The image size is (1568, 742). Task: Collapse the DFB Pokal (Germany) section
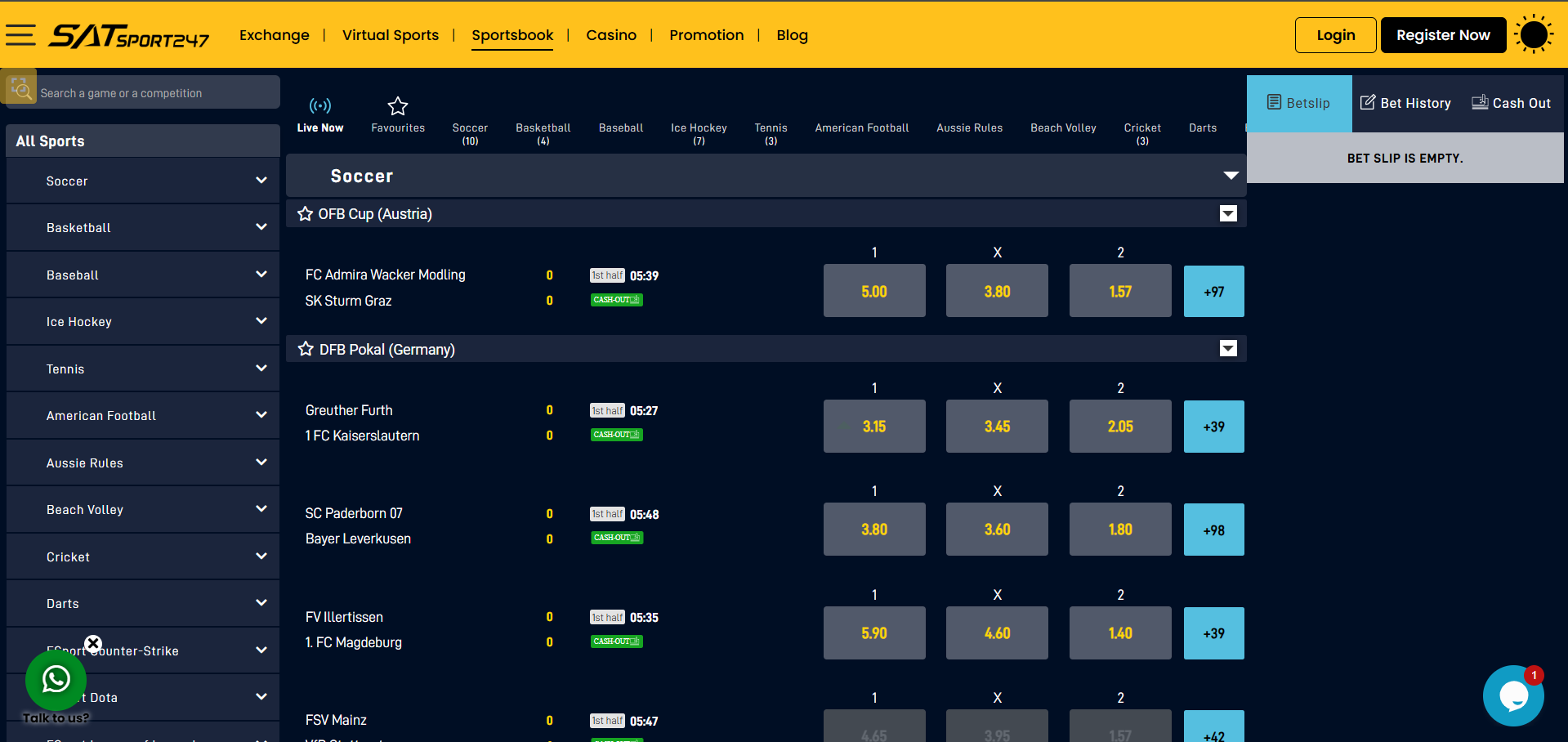[x=1228, y=348]
